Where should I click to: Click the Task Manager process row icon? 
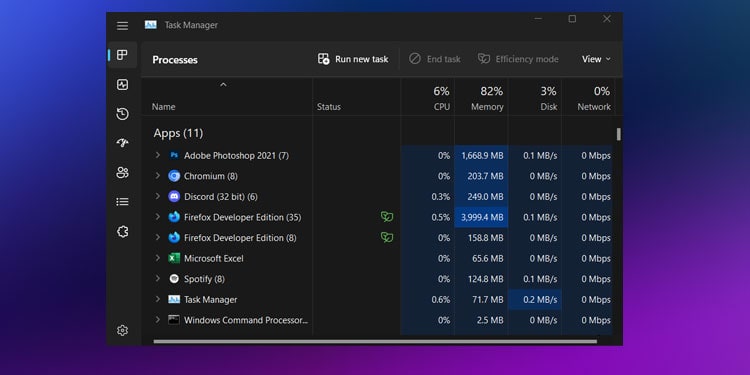pos(174,299)
